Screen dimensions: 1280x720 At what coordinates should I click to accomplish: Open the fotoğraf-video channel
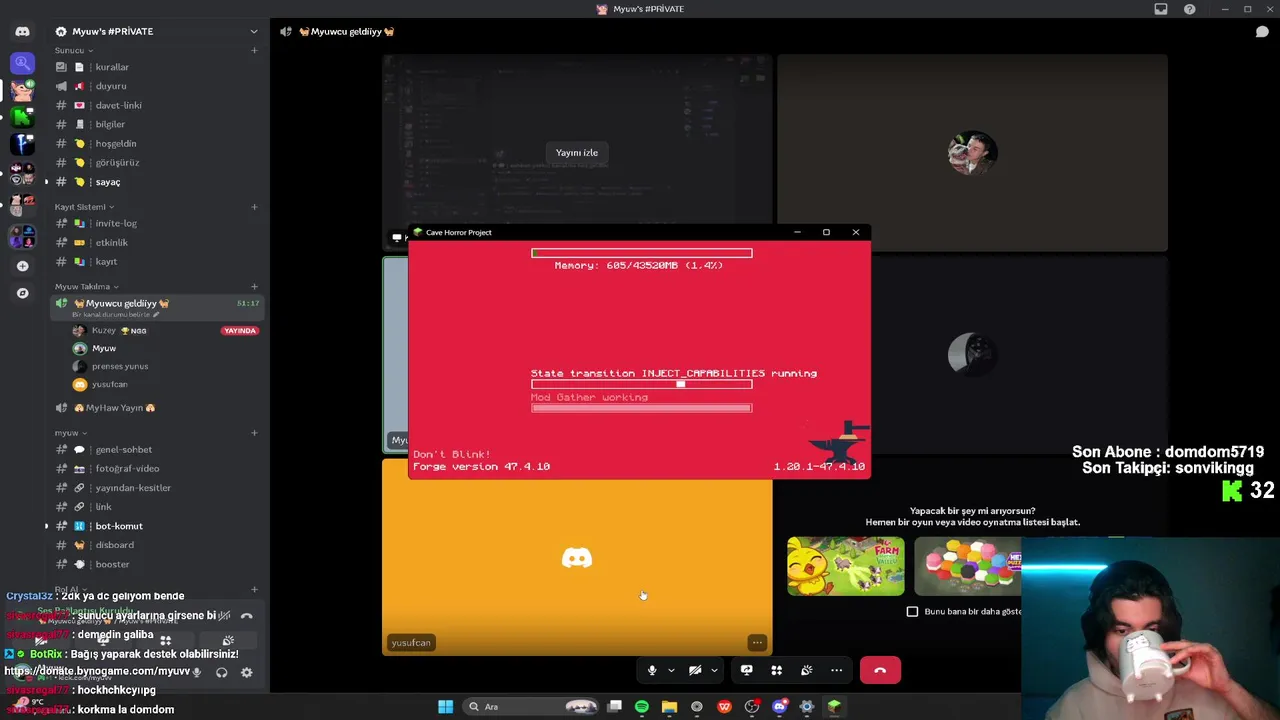point(155,468)
